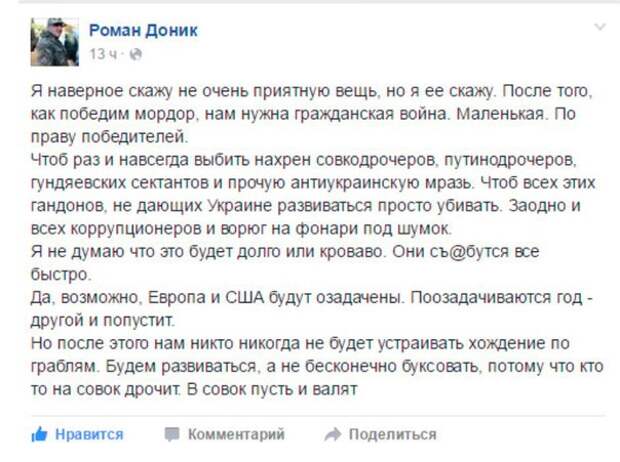Click the word 'США' in the post
The width and height of the screenshot is (620, 462).
[244, 297]
